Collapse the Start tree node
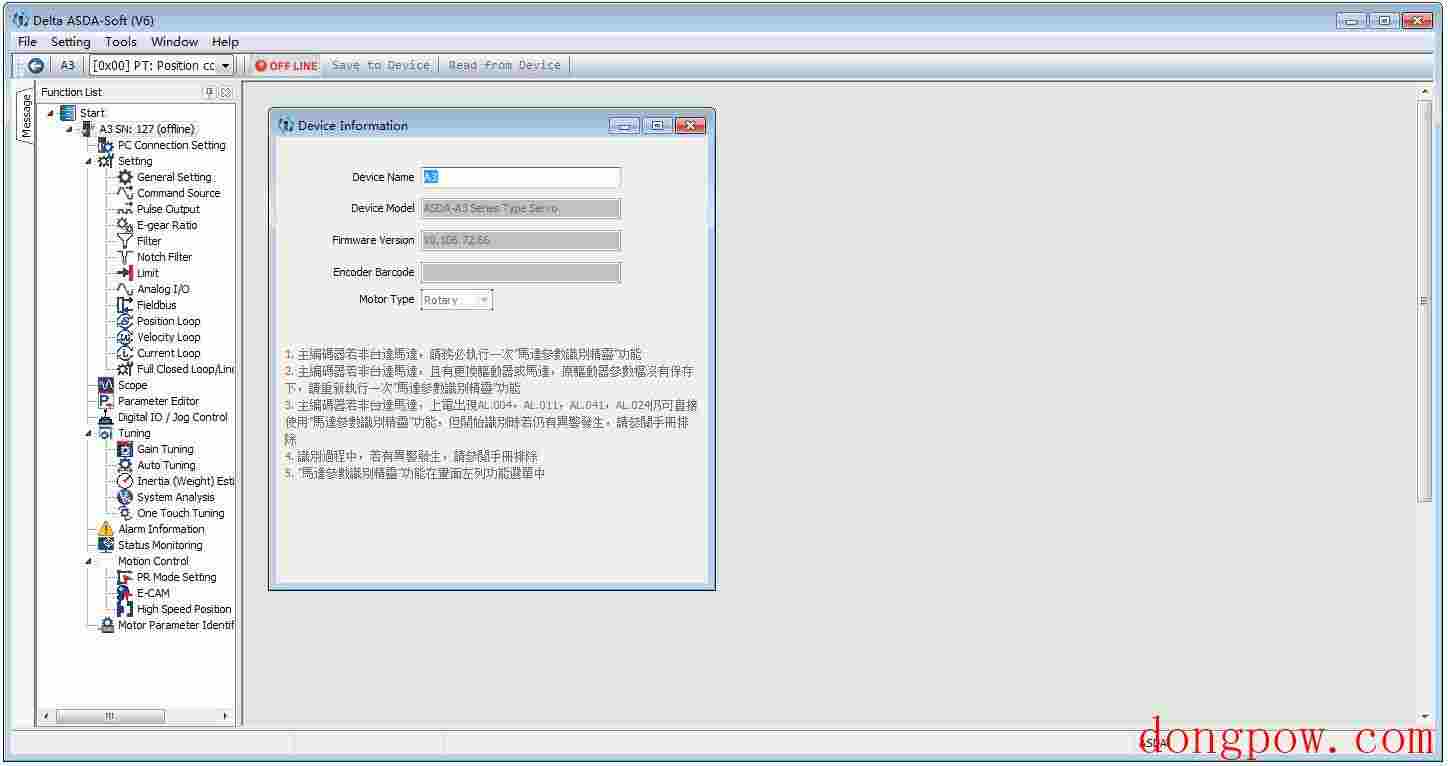The image size is (1448, 766). 50,113
